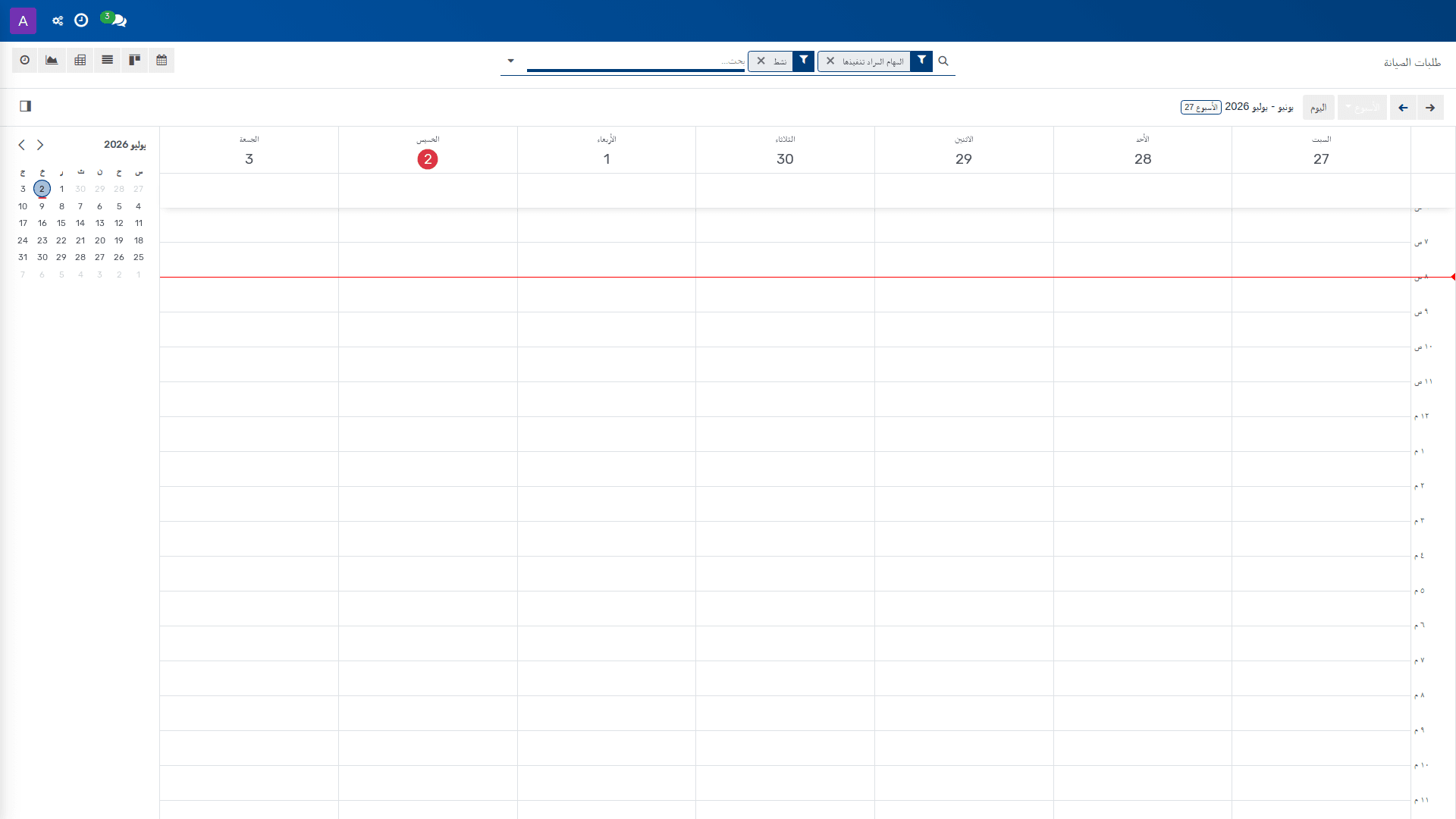The image size is (1456, 819).
Task: Click the all-day cell under Friday 3
Action: (249, 190)
